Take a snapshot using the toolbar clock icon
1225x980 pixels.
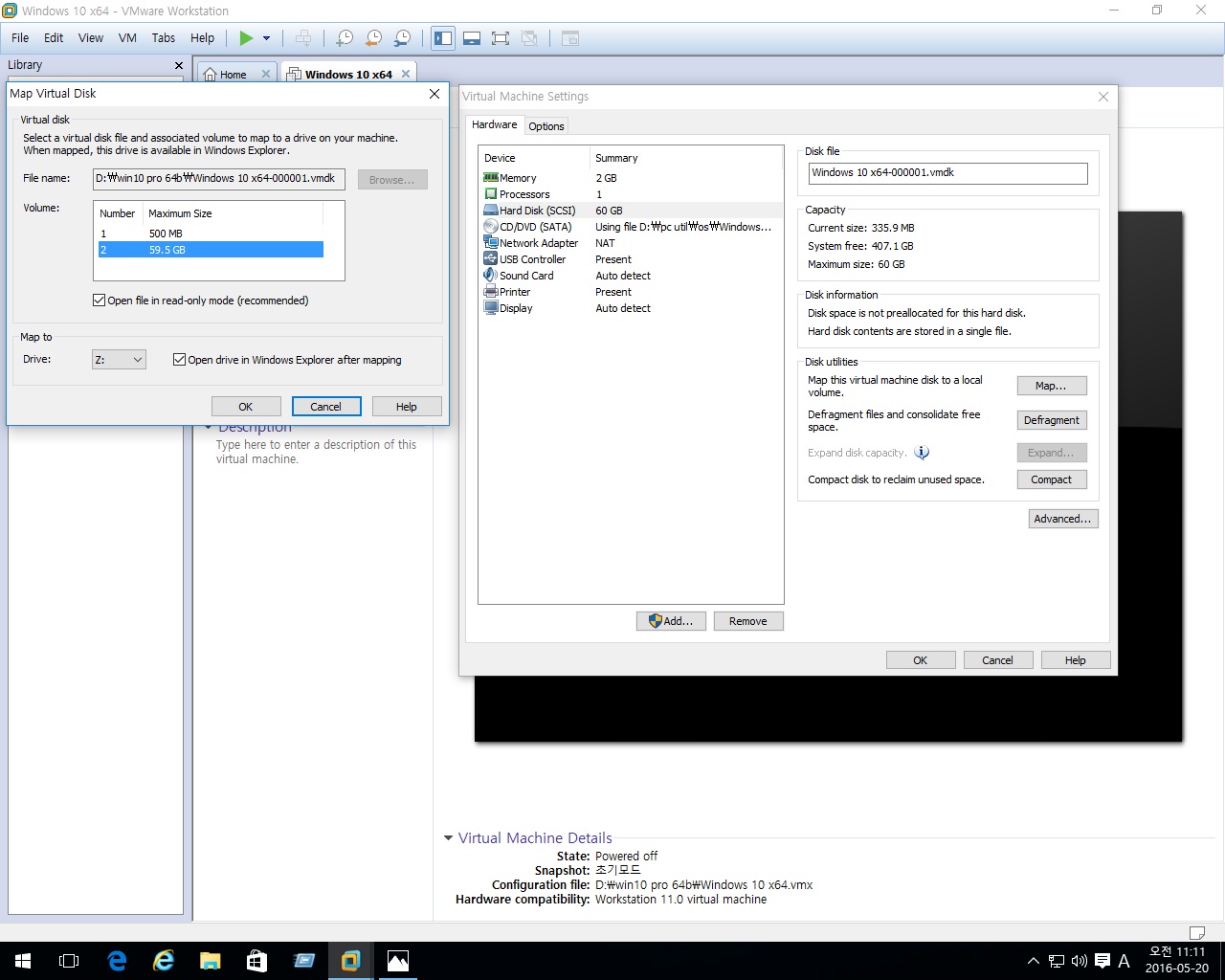(345, 38)
